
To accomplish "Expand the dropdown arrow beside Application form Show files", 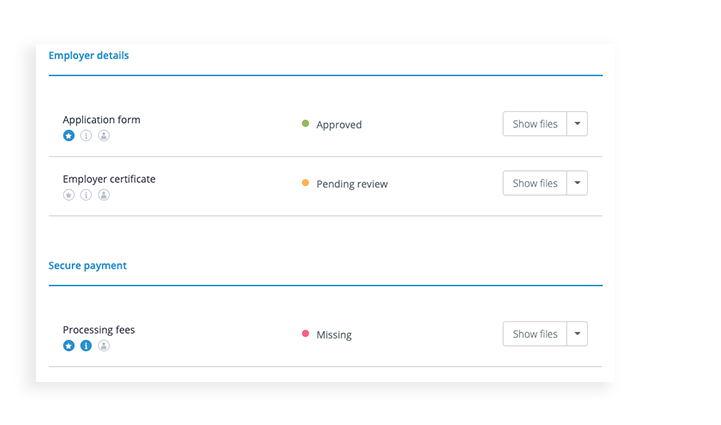I will pyautogui.click(x=577, y=124).
